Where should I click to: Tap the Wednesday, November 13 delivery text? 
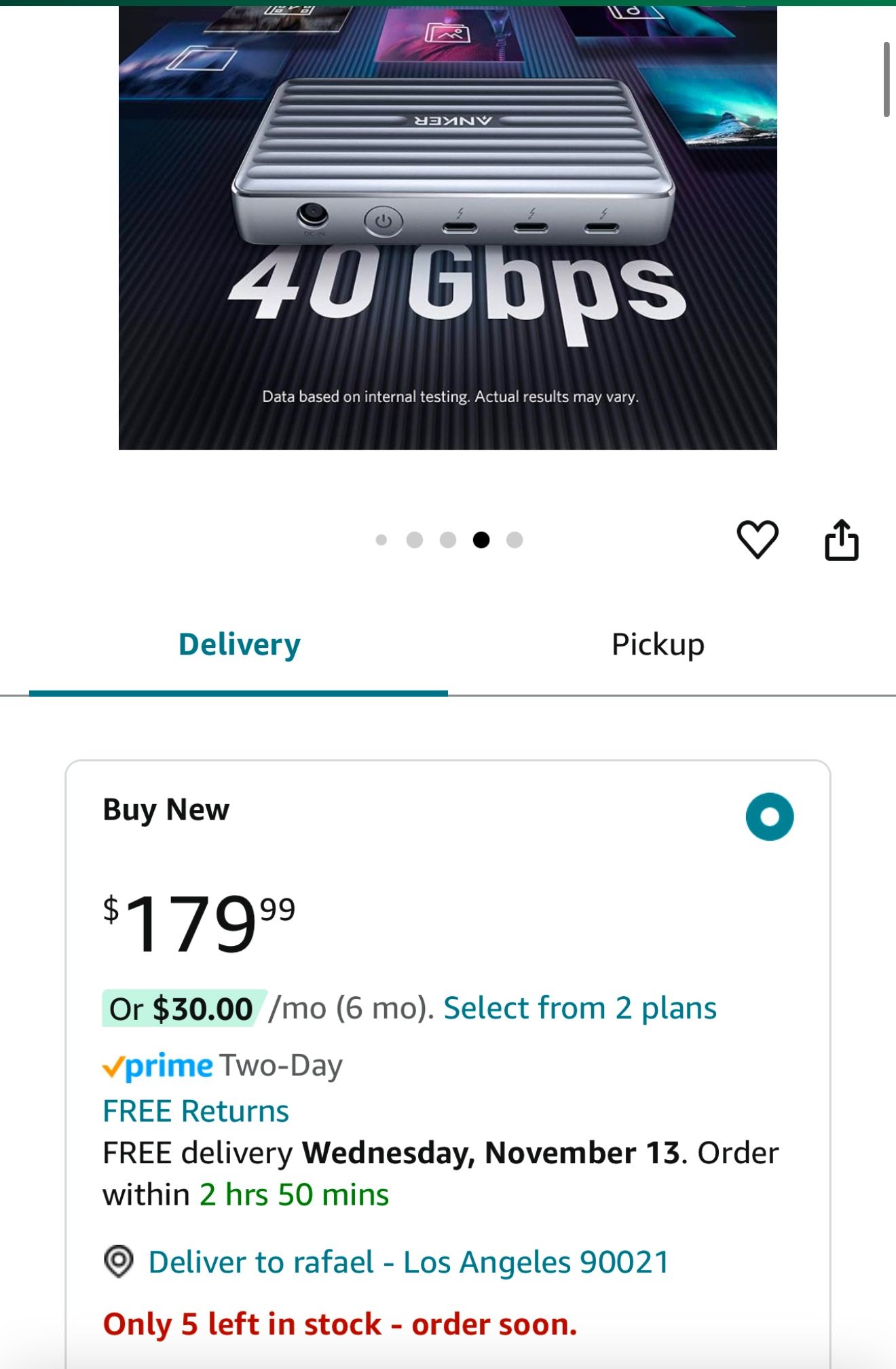491,1153
